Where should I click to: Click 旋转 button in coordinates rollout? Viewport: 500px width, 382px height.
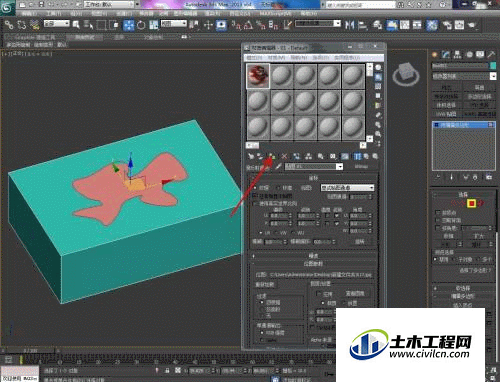[359, 241]
